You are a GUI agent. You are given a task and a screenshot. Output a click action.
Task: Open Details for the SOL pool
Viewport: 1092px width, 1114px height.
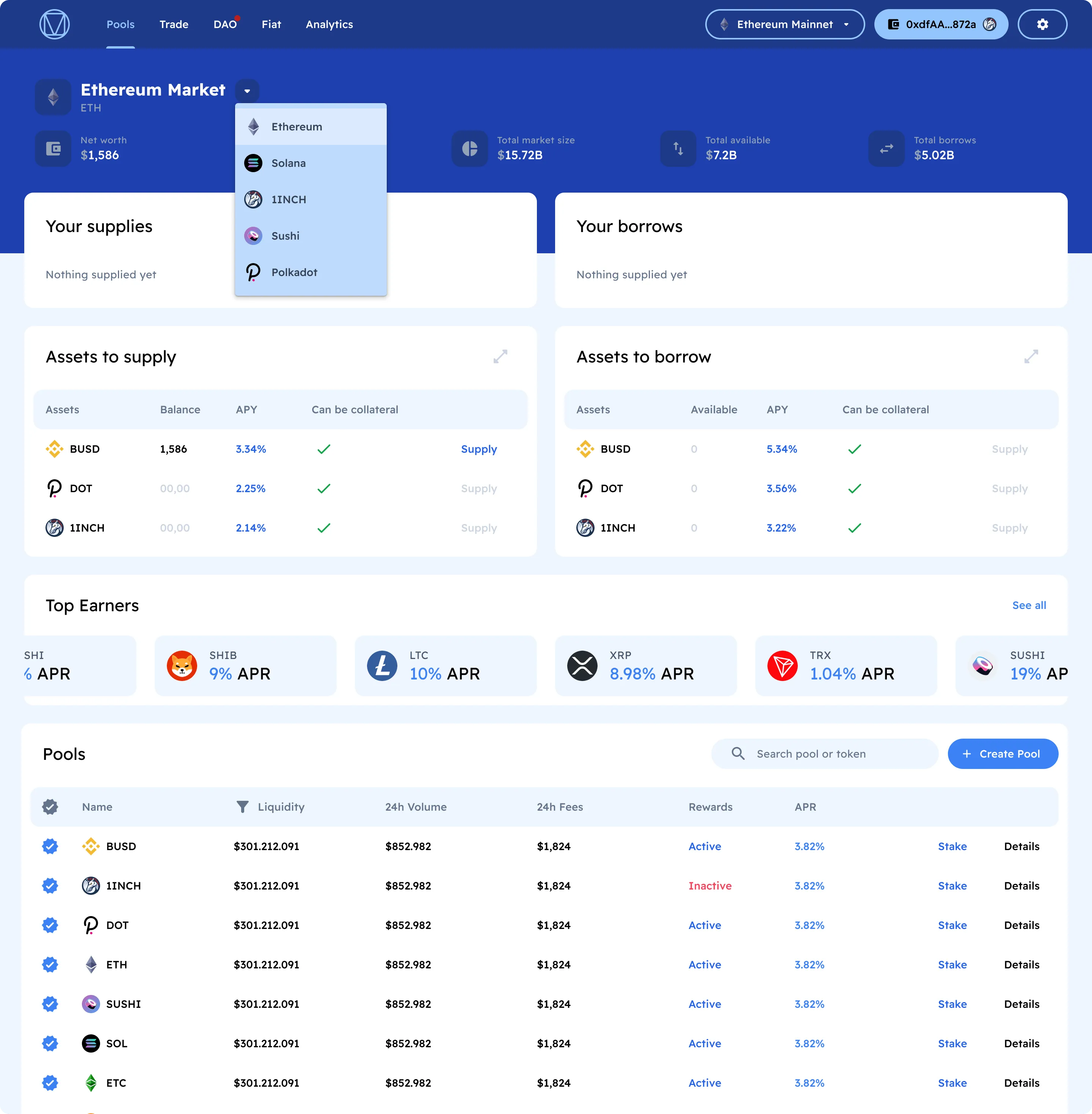(x=1021, y=1043)
